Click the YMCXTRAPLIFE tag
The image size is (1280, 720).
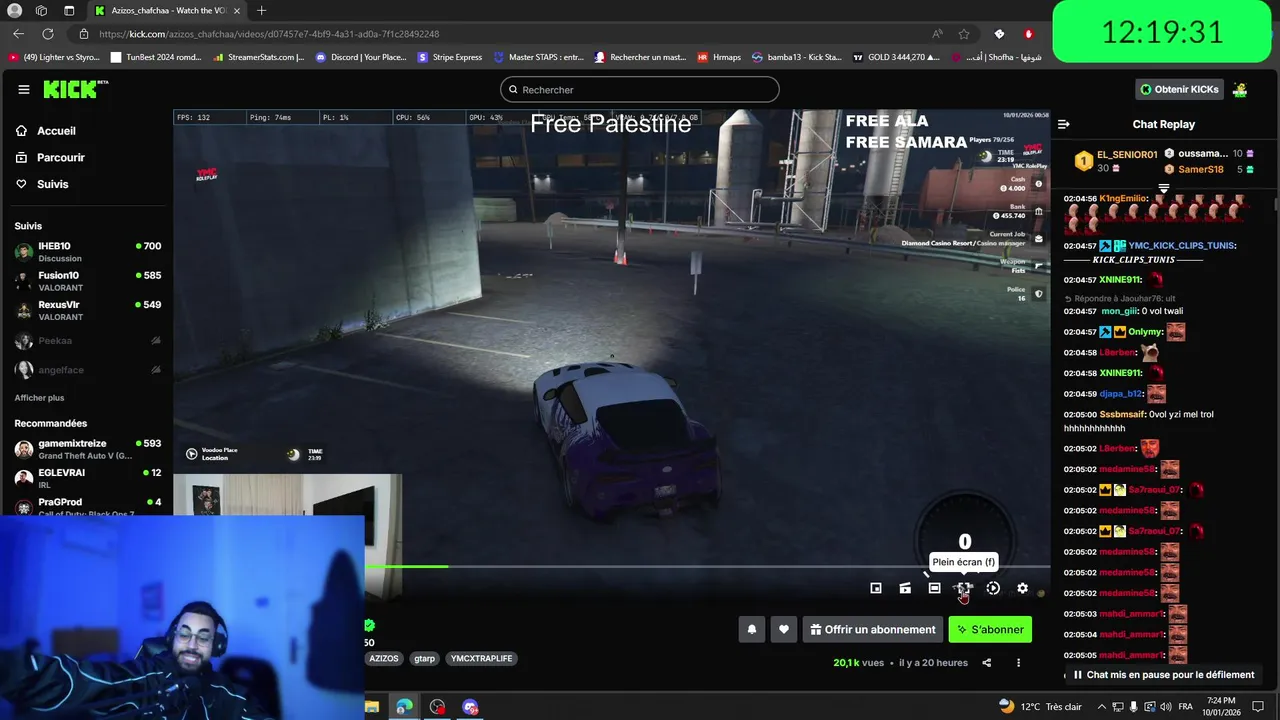(482, 659)
